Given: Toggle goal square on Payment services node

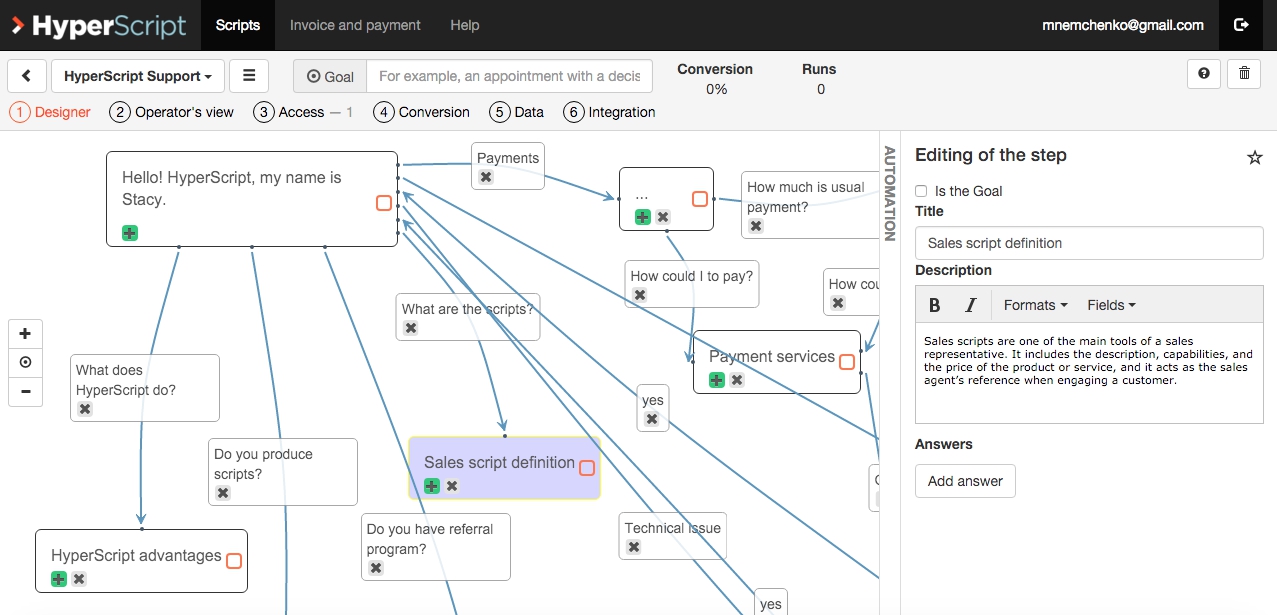Looking at the screenshot, I should [x=847, y=362].
